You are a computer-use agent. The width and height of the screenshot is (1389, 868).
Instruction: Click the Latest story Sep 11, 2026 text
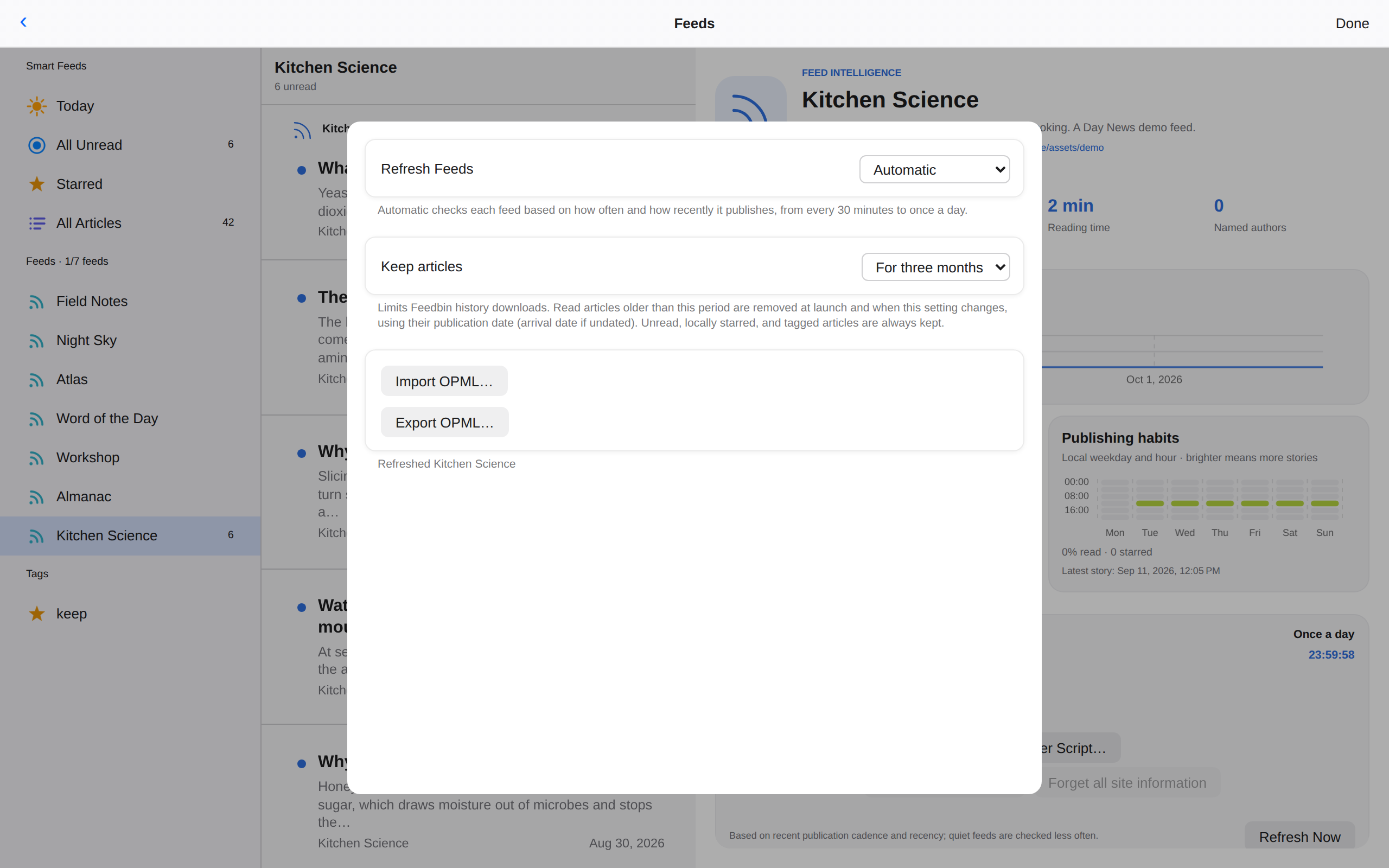(1140, 571)
